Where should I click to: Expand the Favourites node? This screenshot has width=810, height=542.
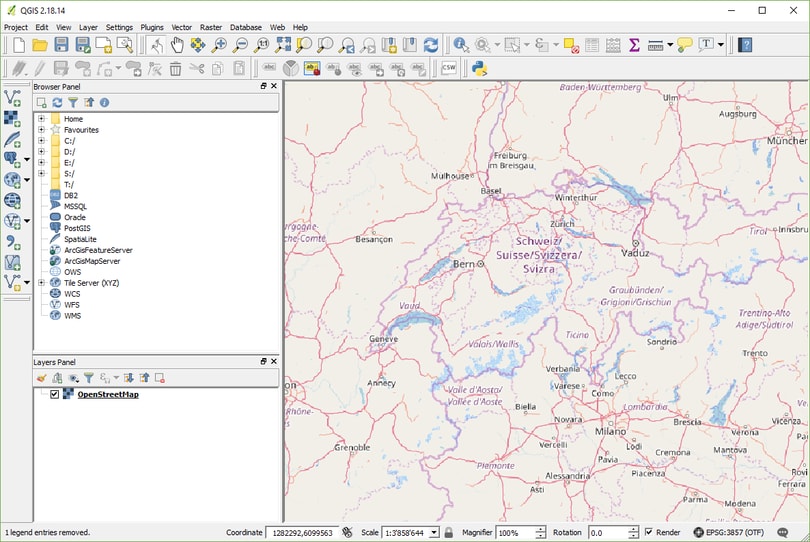pyautogui.click(x=41, y=130)
